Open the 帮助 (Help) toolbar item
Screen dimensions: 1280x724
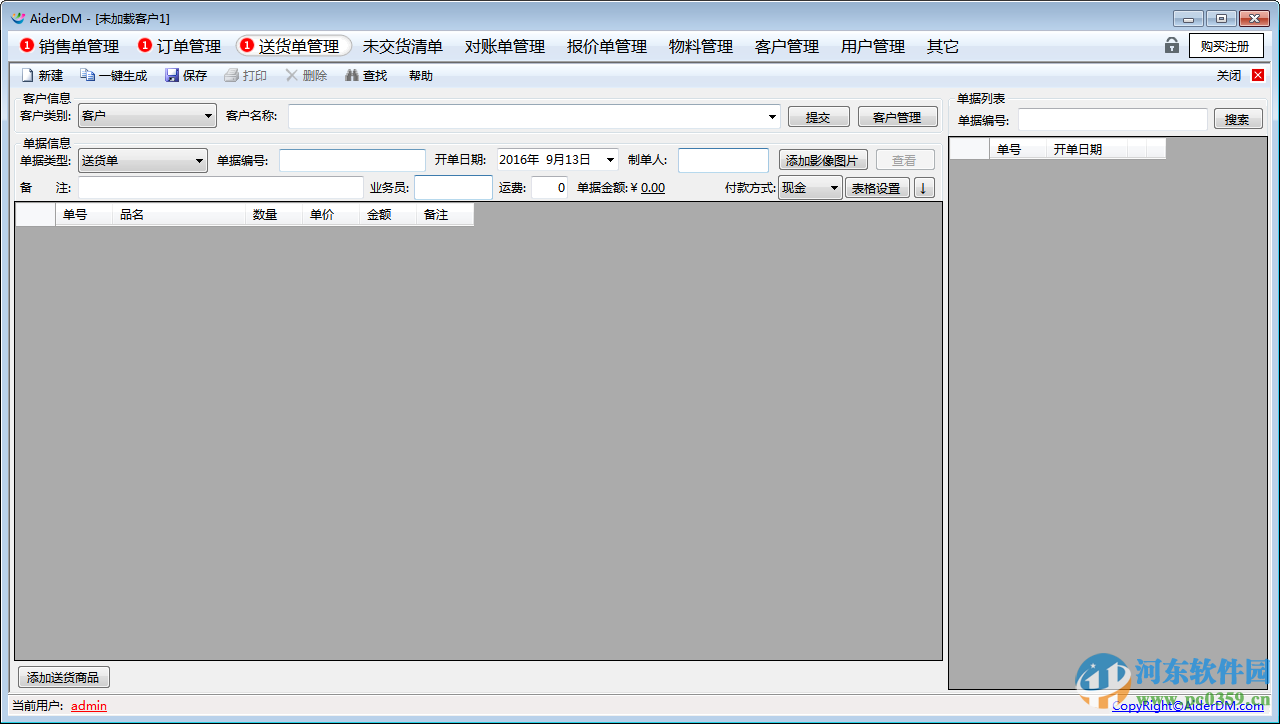pyautogui.click(x=419, y=74)
